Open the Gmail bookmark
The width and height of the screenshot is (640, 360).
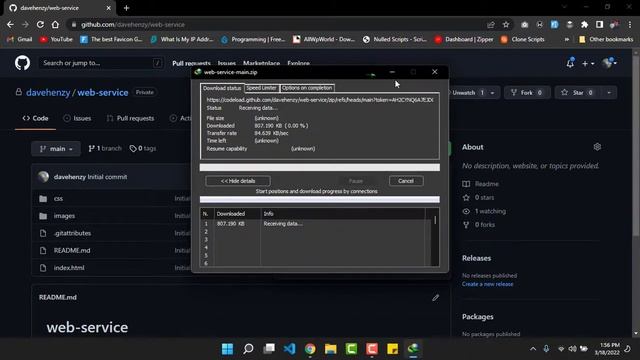[20, 40]
